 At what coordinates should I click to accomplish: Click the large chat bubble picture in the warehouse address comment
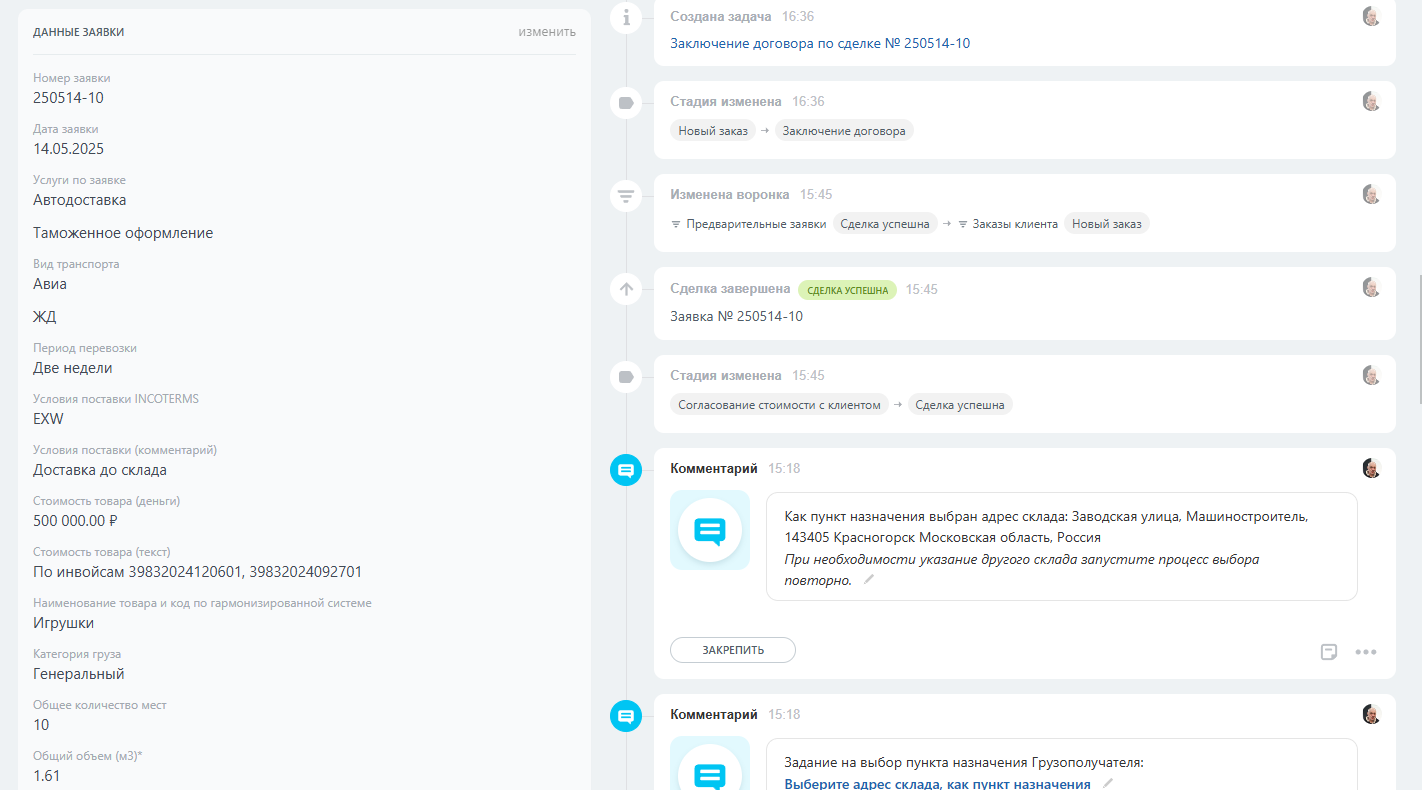[710, 530]
